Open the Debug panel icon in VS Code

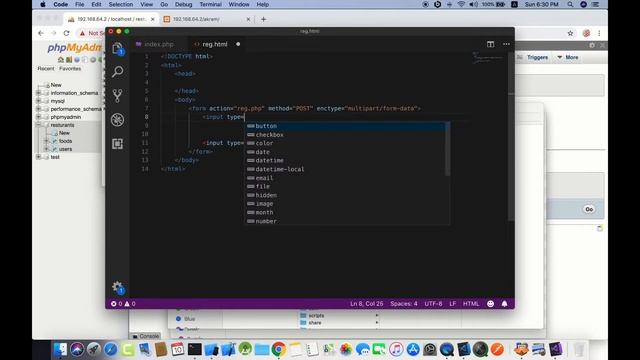118,120
